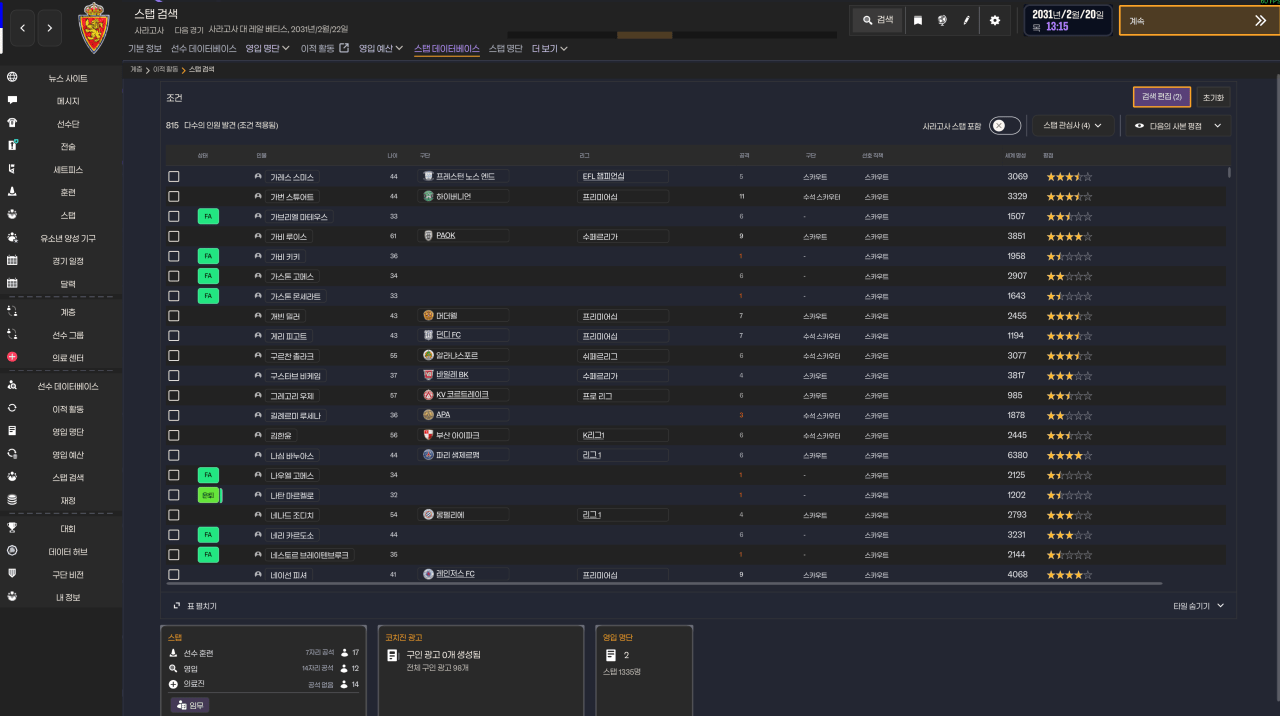Tick checkbox for 가레스 스미스 row
Image resolution: width=1280 pixels, height=716 pixels.
(x=174, y=177)
